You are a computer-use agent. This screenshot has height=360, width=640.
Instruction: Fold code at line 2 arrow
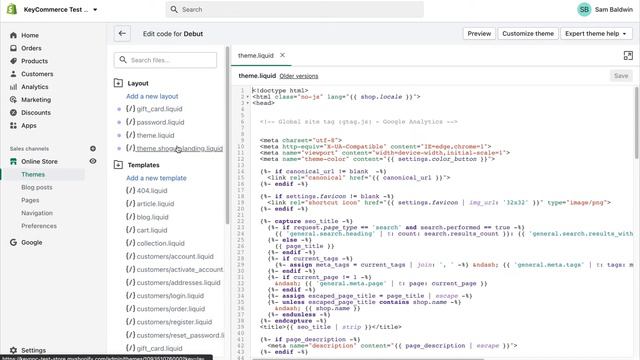coord(247,97)
